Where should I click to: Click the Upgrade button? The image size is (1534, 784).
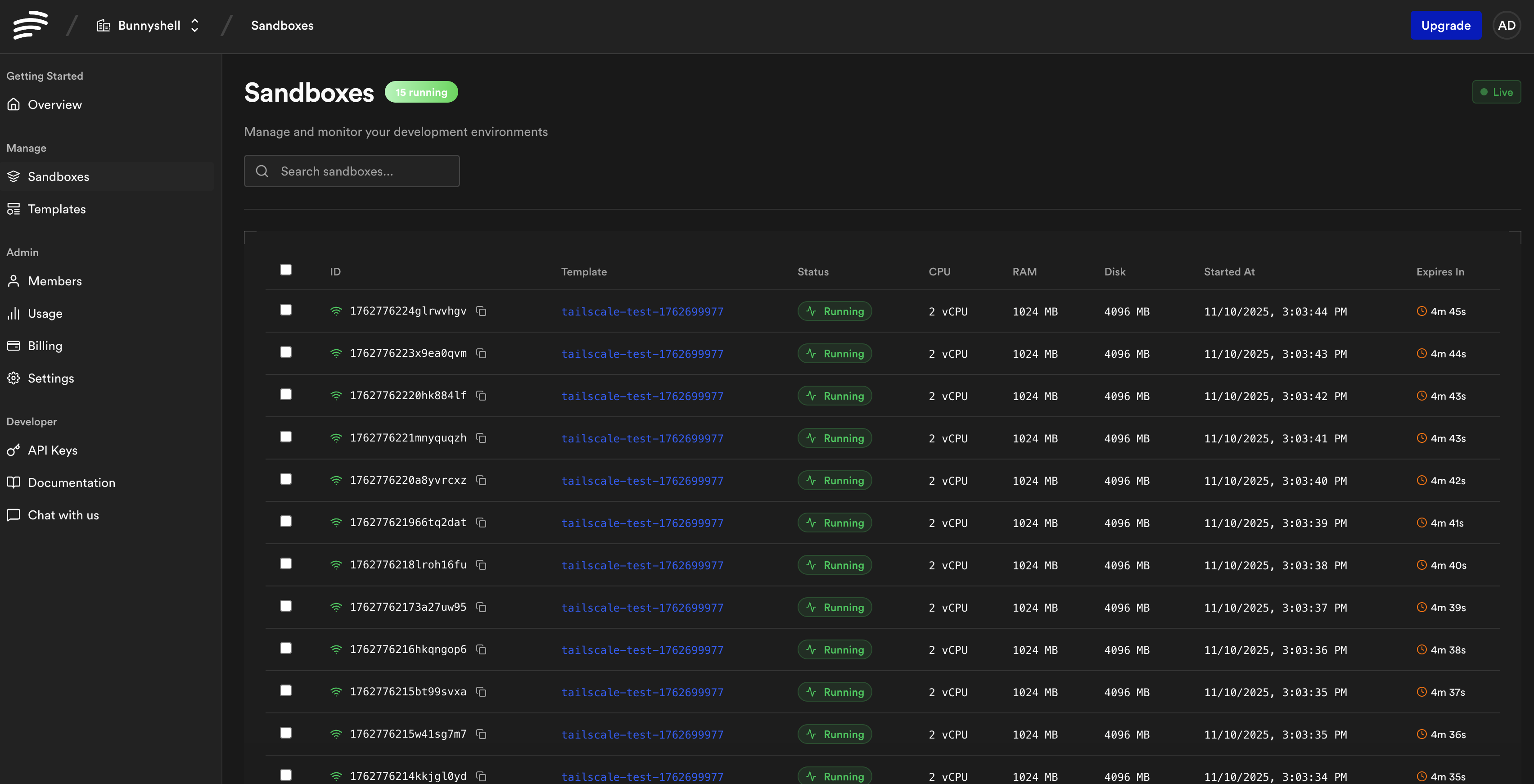(1445, 25)
